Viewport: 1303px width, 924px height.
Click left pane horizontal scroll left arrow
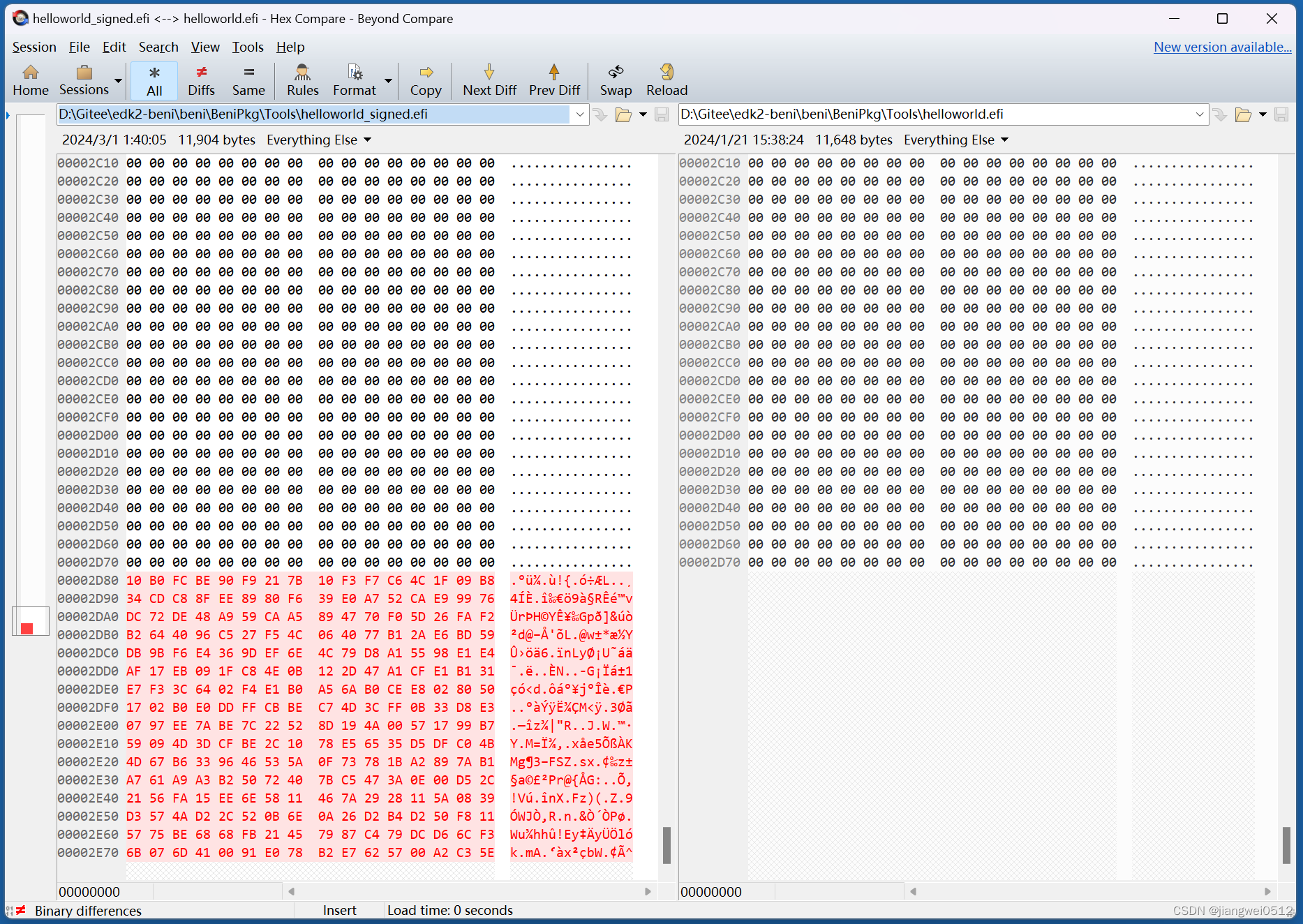pyautogui.click(x=291, y=891)
